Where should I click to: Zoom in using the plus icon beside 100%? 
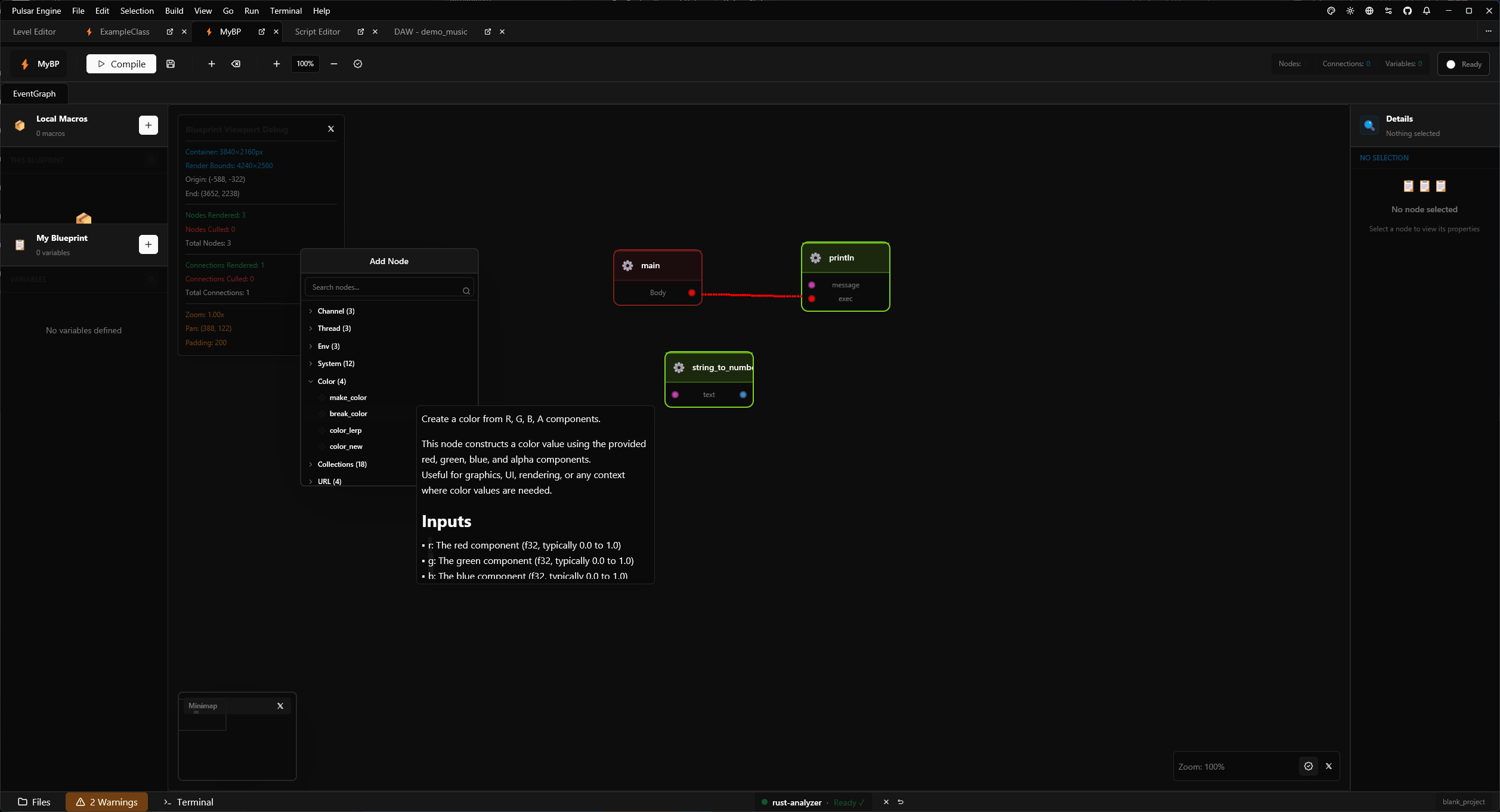tap(276, 64)
